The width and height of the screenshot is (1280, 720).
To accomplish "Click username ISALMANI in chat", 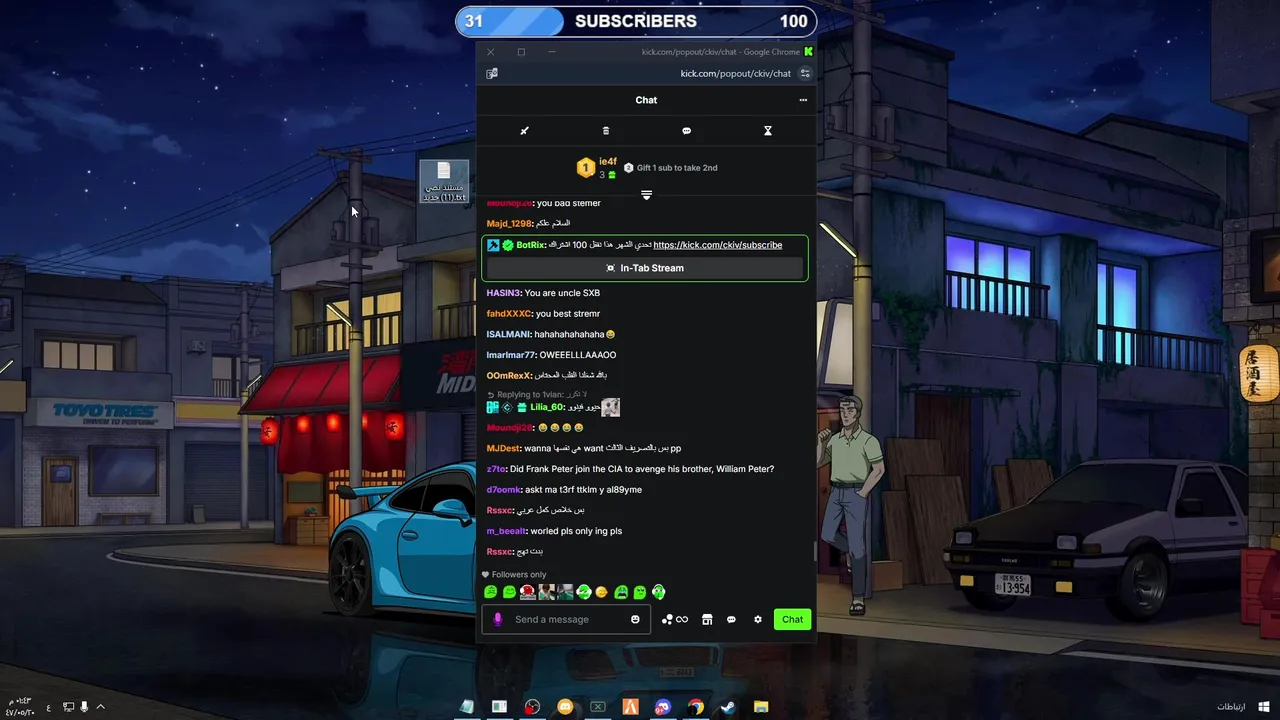I will point(508,334).
